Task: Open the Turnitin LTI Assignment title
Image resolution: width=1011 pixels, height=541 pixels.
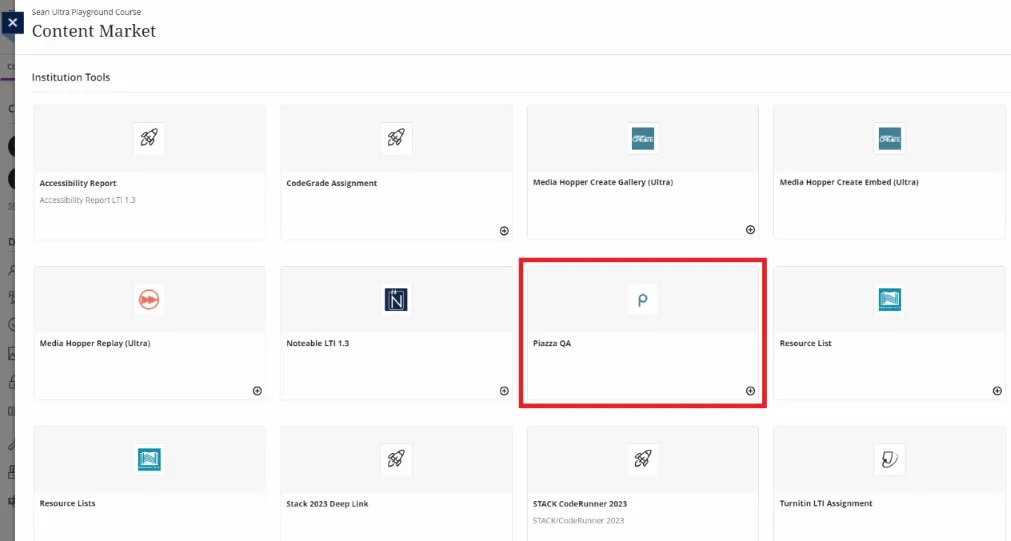Action: pos(826,504)
